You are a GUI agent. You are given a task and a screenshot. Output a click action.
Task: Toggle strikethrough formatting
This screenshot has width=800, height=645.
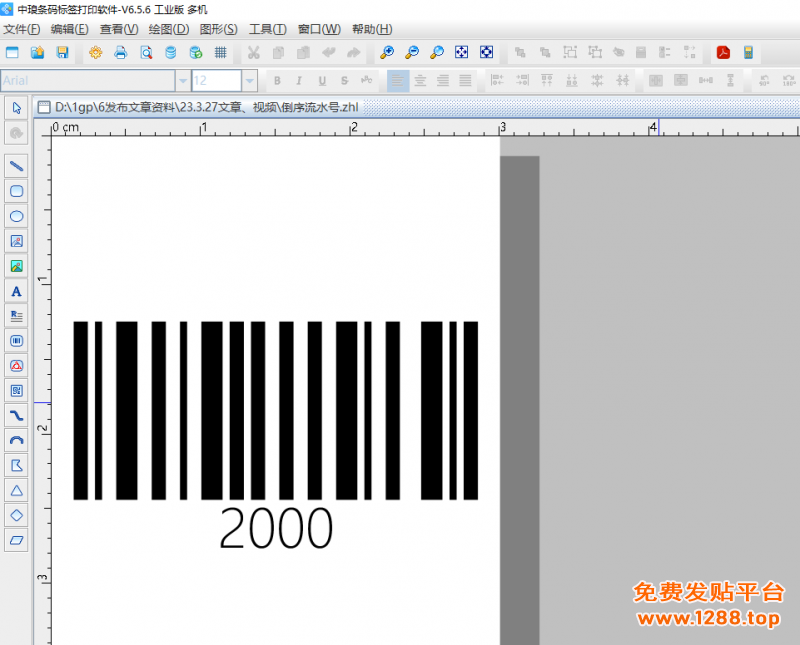[344, 81]
